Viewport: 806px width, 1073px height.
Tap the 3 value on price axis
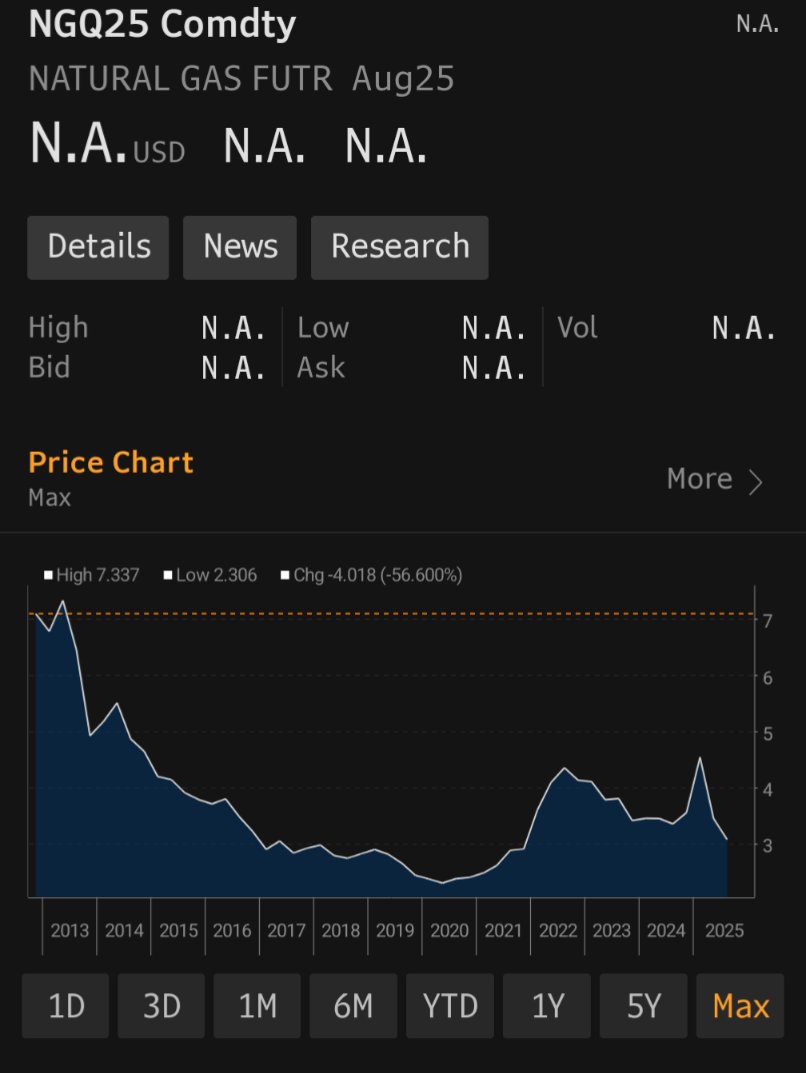pos(768,846)
